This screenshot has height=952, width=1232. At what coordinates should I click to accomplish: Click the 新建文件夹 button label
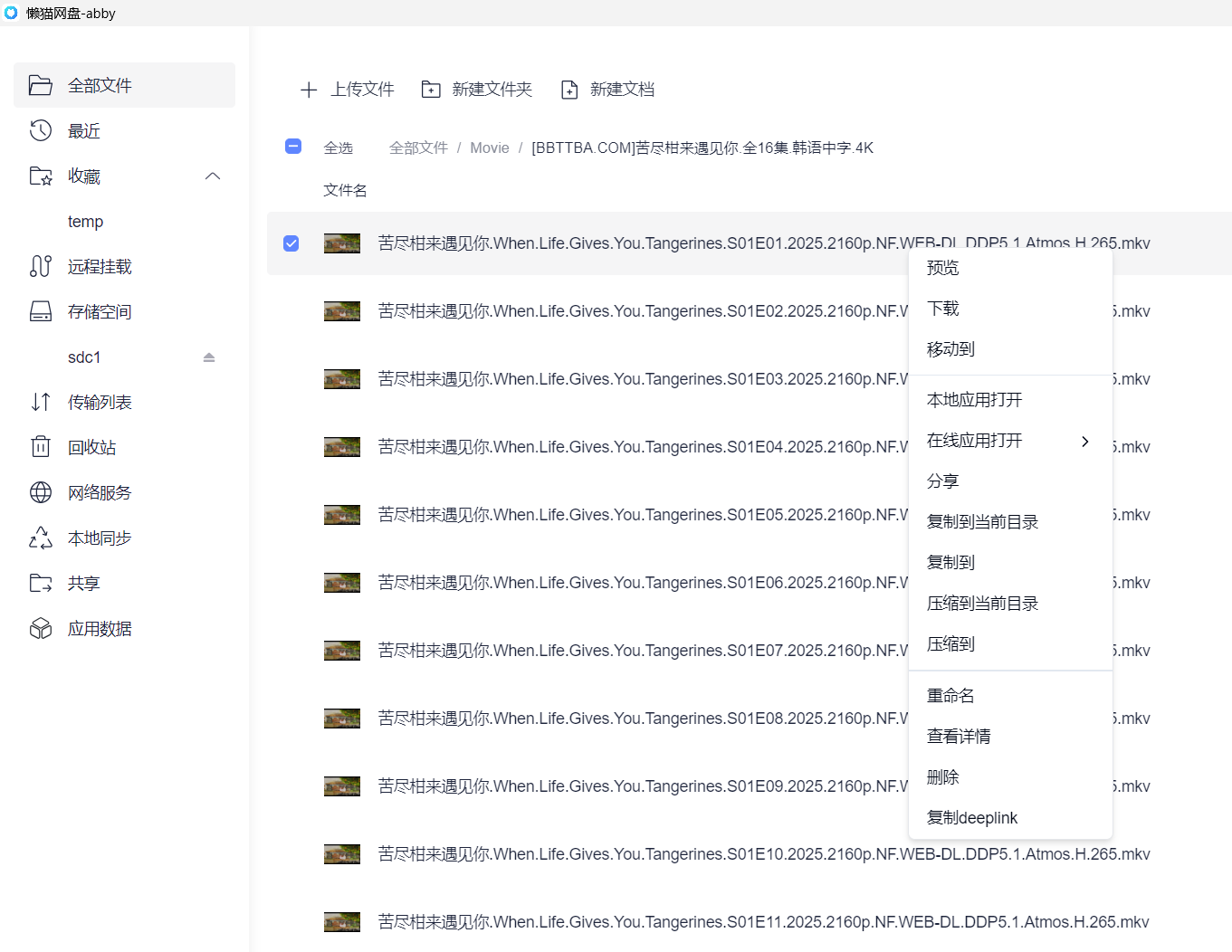(x=492, y=90)
